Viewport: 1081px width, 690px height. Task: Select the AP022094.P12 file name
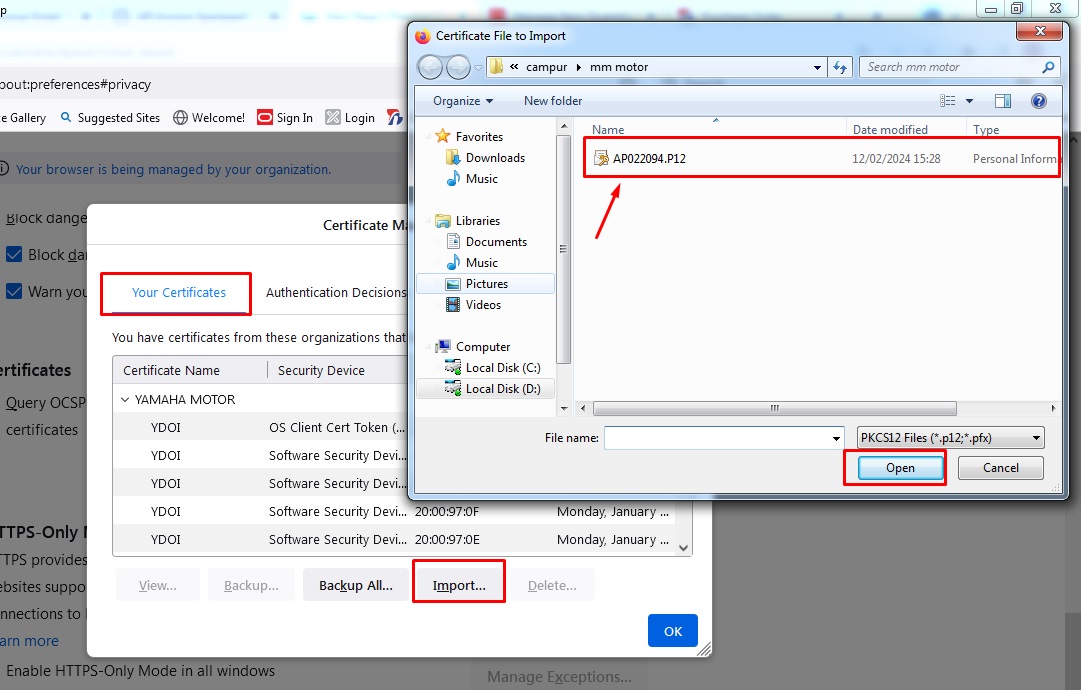(x=649, y=159)
